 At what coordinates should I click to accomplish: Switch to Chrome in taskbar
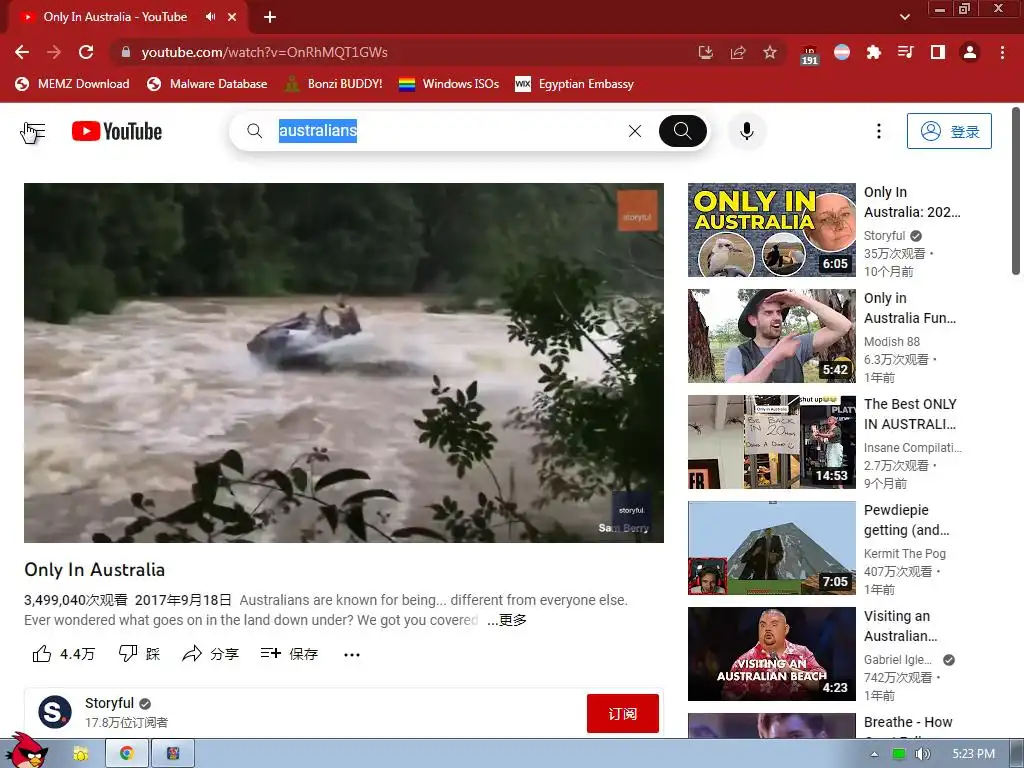click(127, 754)
